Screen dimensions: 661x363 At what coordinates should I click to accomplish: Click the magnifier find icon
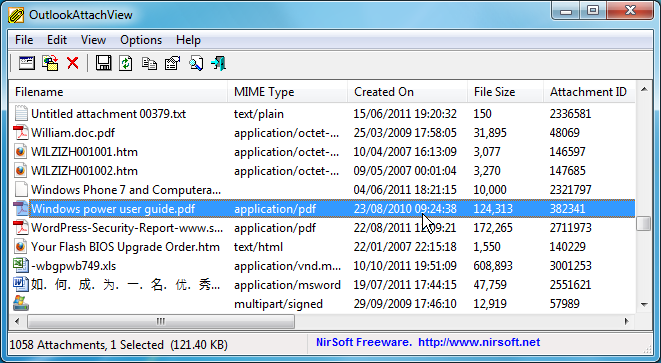(196, 63)
